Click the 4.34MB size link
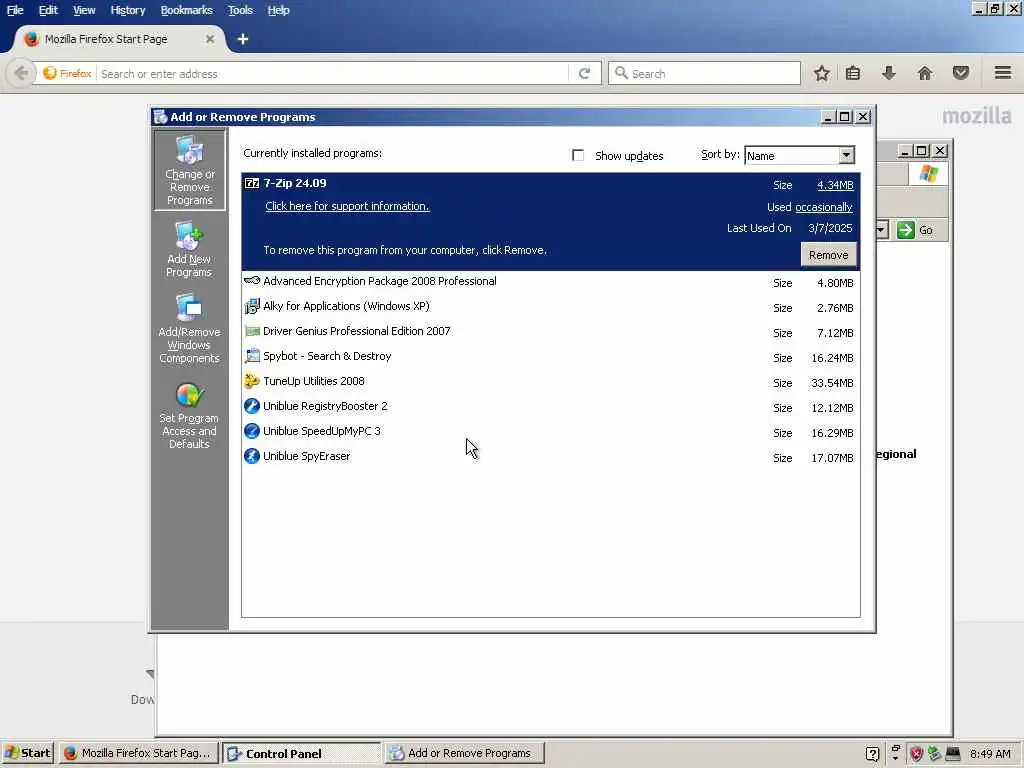The width and height of the screenshot is (1024, 768). [x=835, y=185]
